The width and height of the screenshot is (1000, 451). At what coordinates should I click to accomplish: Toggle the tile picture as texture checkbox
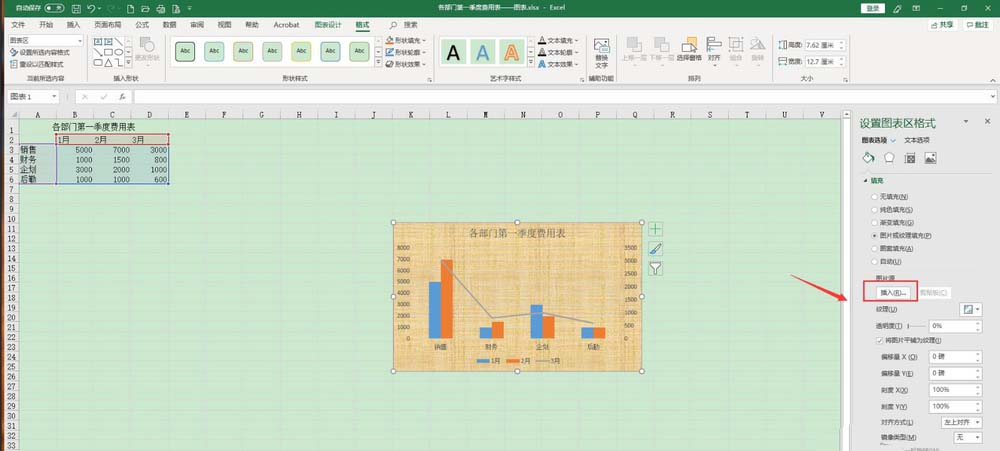[x=880, y=341]
